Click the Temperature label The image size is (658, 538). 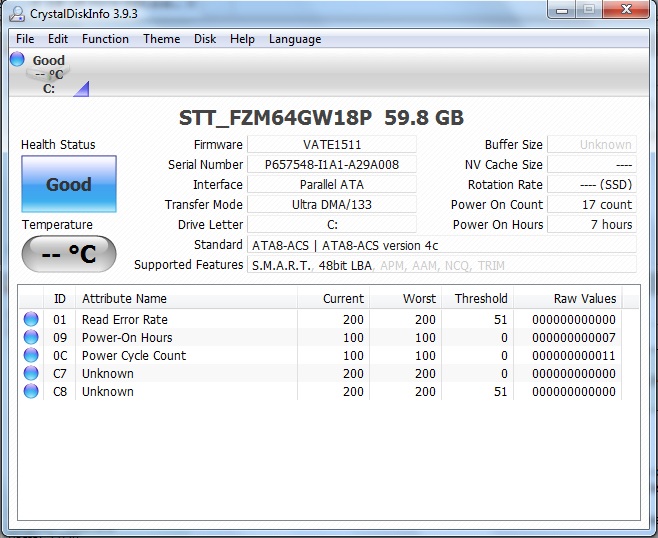point(57,225)
